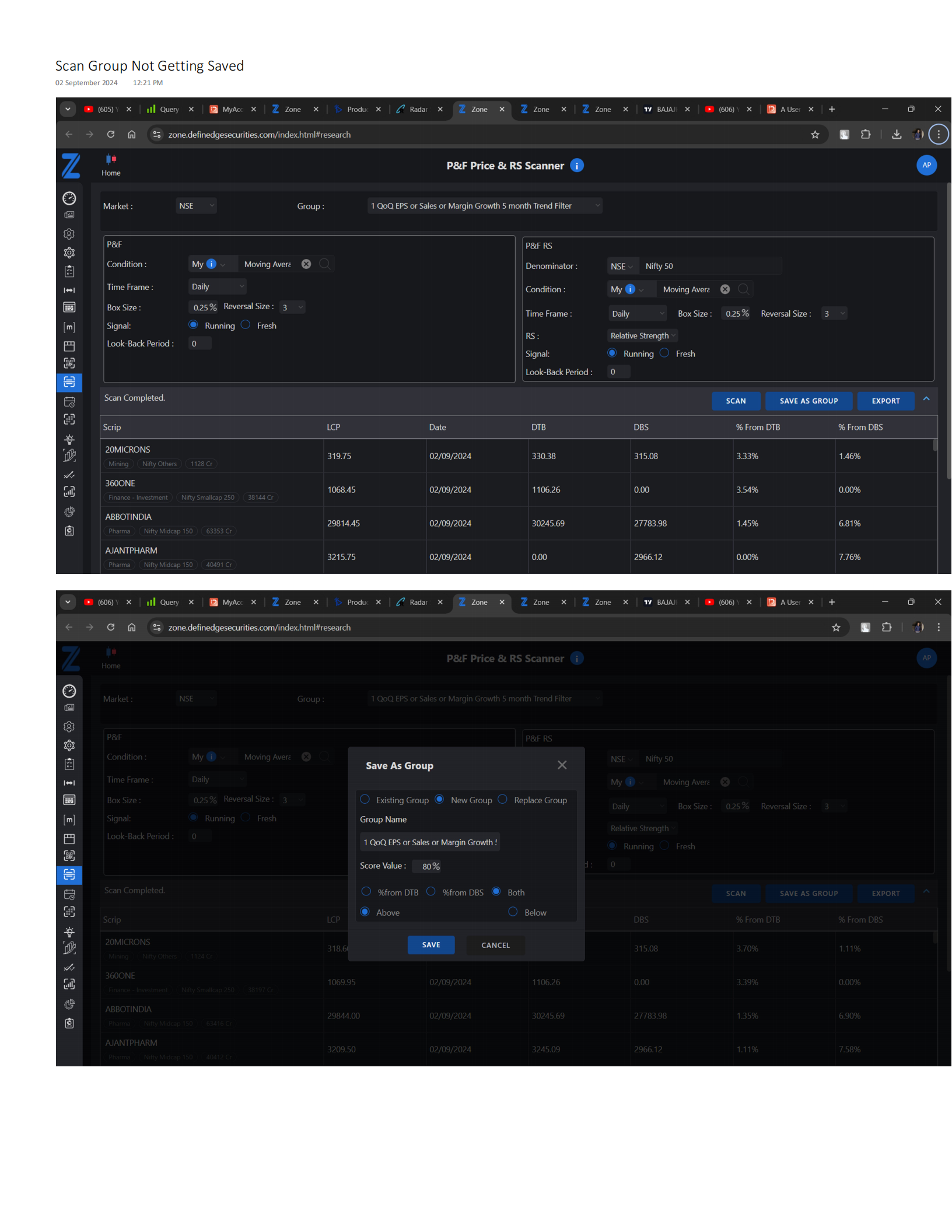Open P&F Time Frame Daily dropdown, top screenshot
952x1232 pixels.
218,286
